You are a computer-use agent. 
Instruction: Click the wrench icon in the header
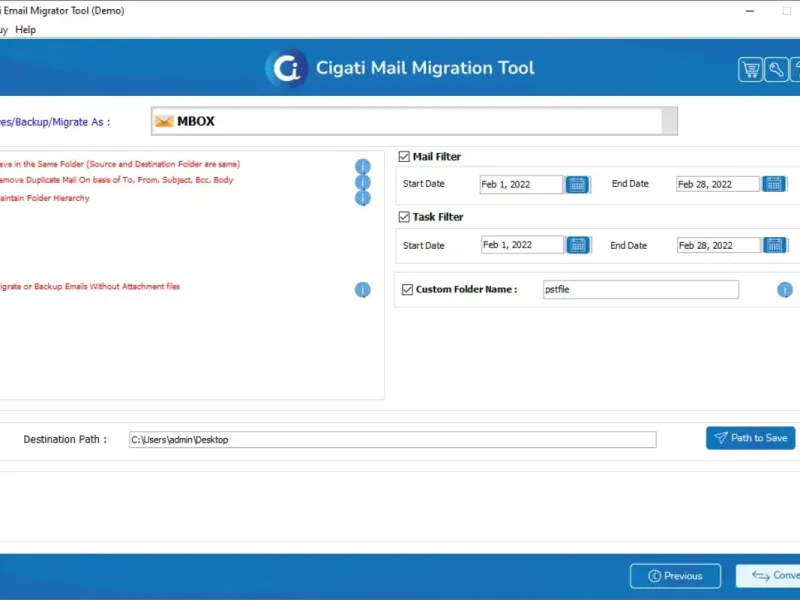[776, 69]
